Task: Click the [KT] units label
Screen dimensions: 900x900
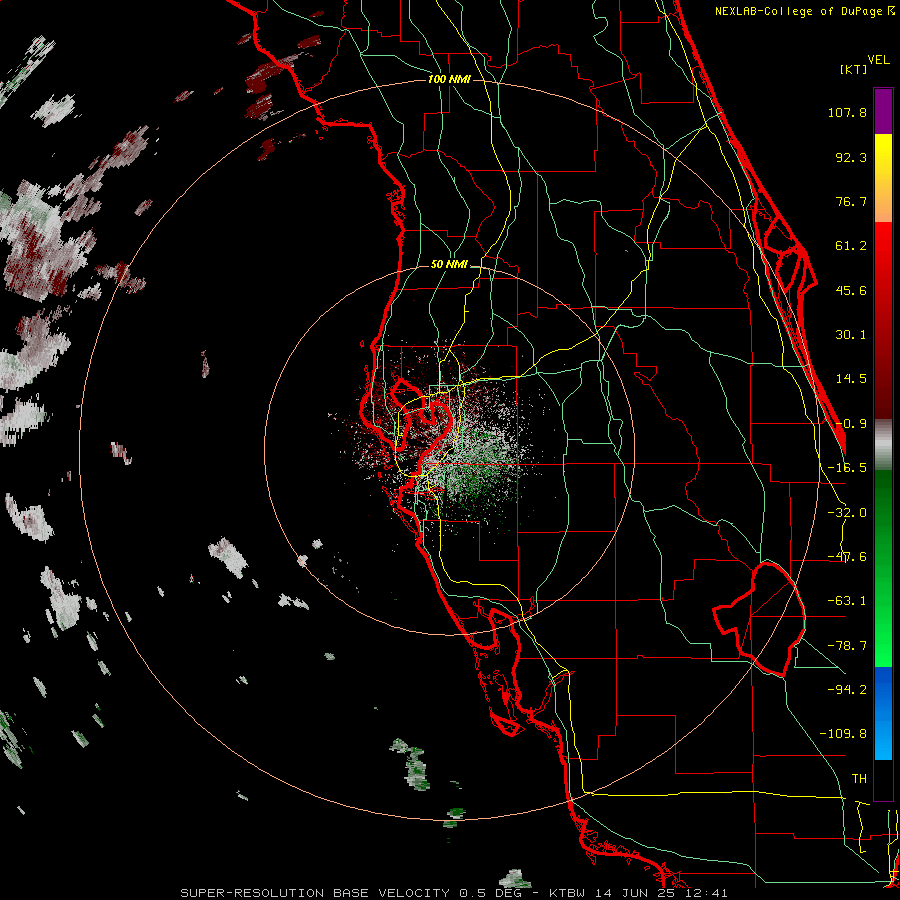Action: click(854, 69)
